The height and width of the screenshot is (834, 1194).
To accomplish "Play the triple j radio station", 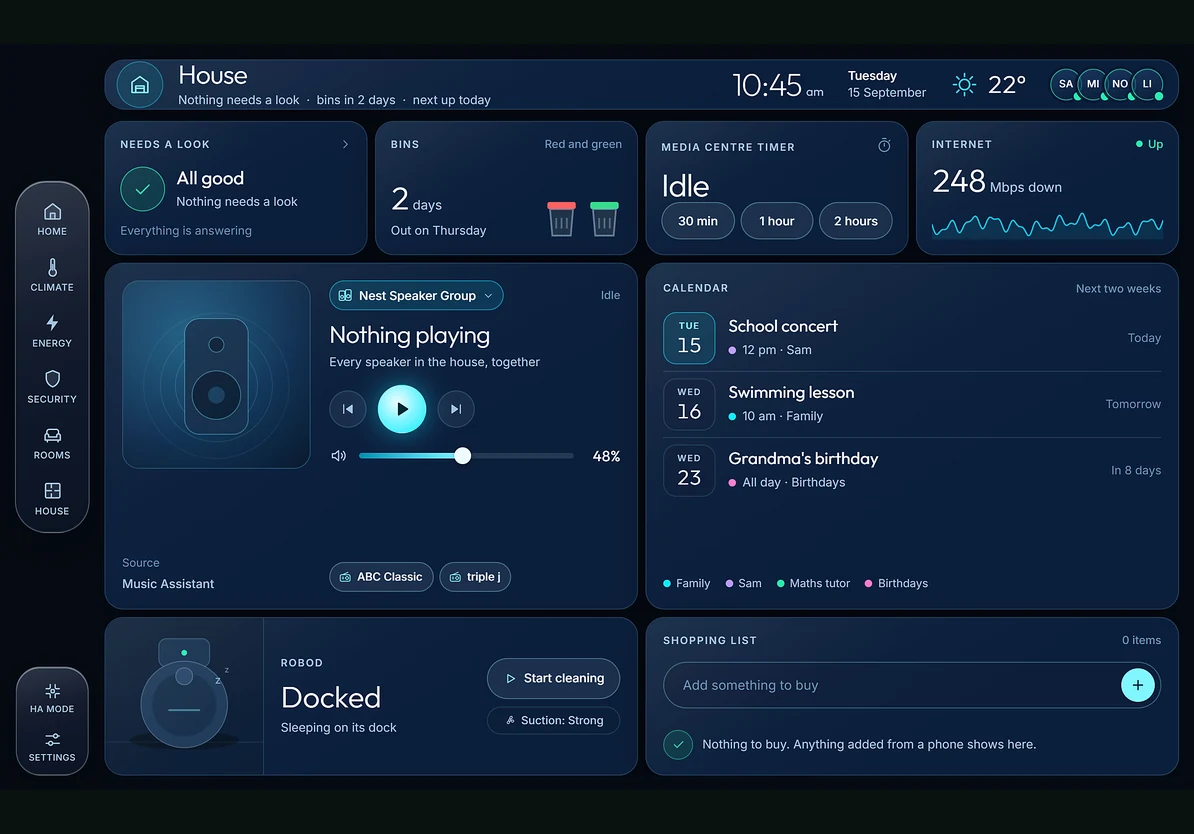I will coord(474,577).
